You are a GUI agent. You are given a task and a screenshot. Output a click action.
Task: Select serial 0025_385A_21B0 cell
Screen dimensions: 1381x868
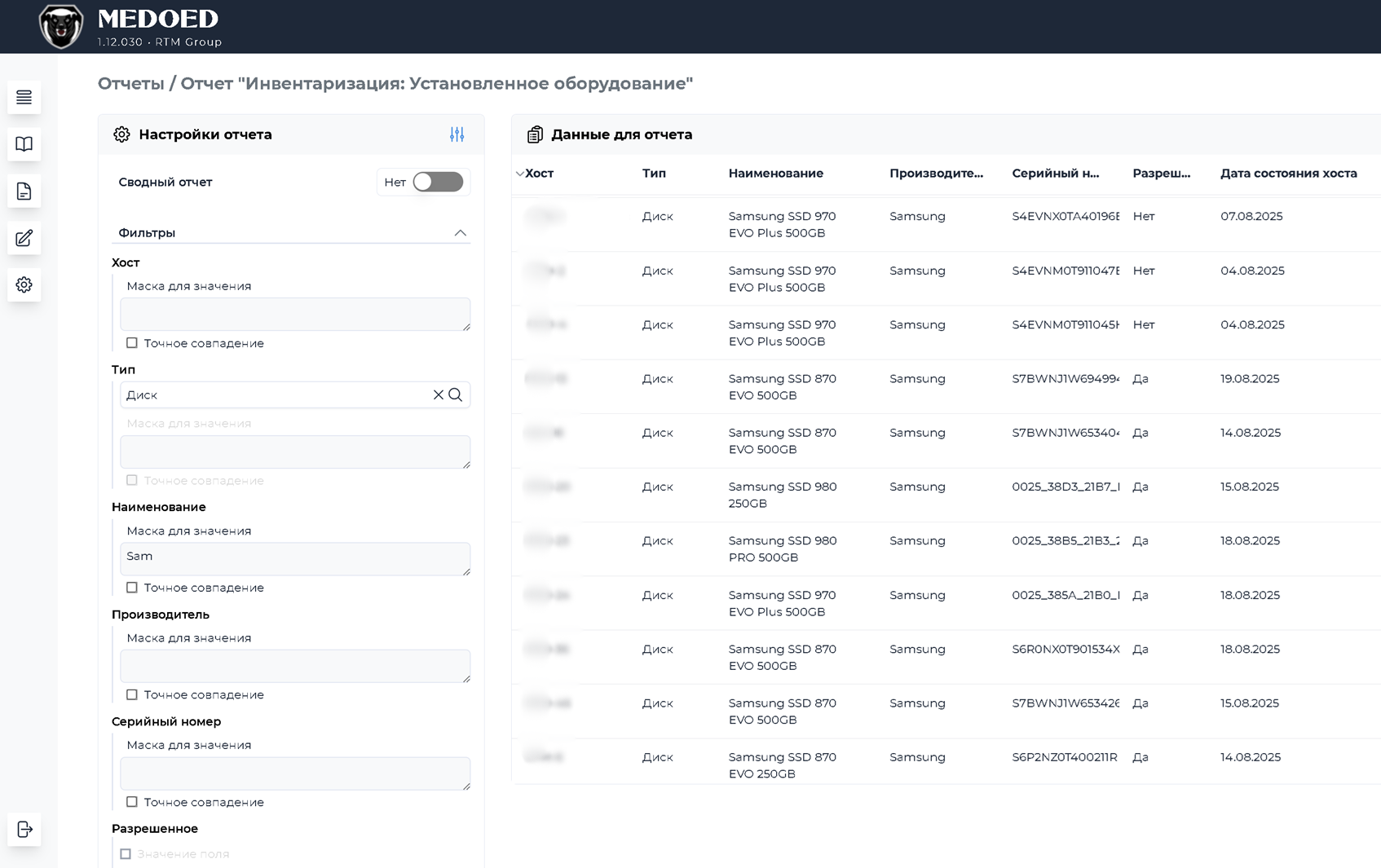tap(1066, 595)
